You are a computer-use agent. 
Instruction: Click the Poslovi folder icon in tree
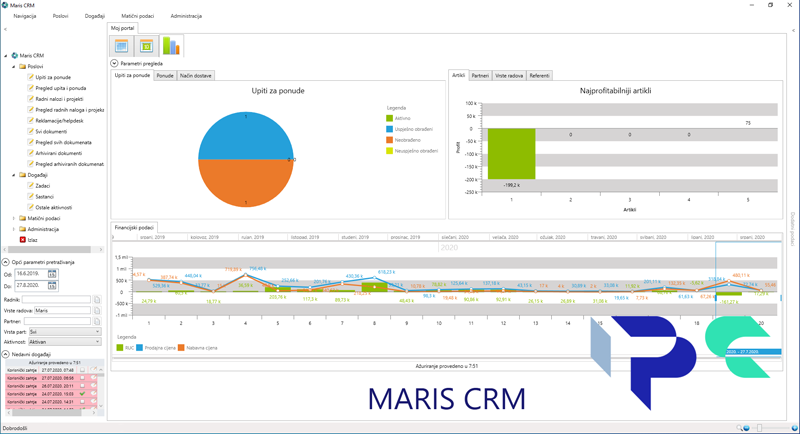[22, 66]
